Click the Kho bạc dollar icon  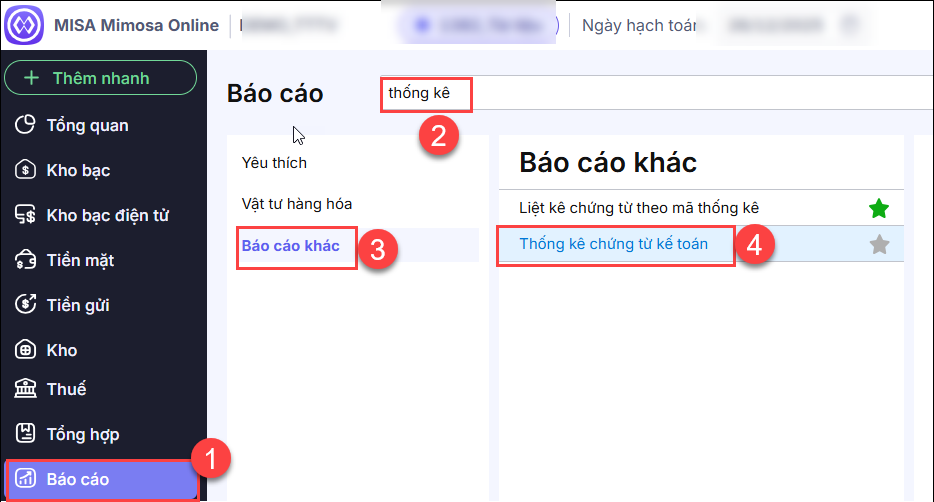pyautogui.click(x=25, y=170)
